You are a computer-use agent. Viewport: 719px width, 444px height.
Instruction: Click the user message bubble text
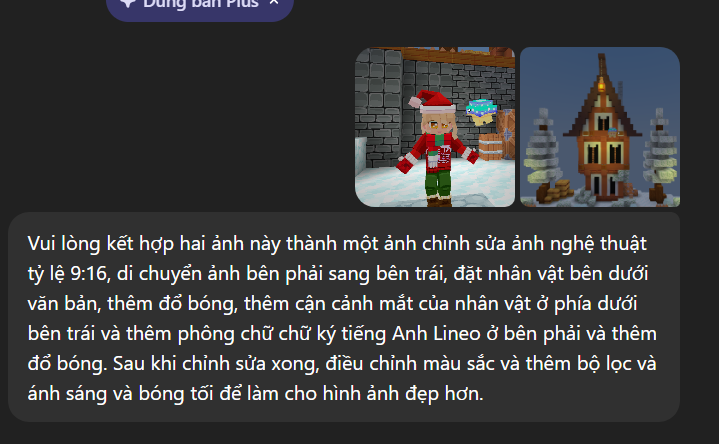coord(344,317)
